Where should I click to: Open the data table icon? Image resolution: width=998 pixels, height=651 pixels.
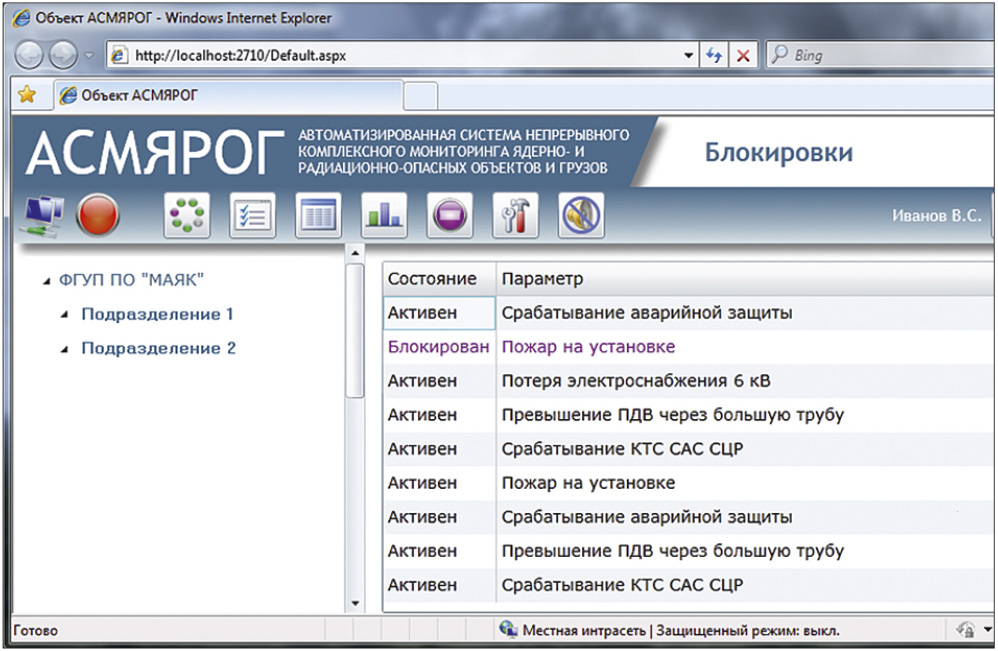coord(318,215)
